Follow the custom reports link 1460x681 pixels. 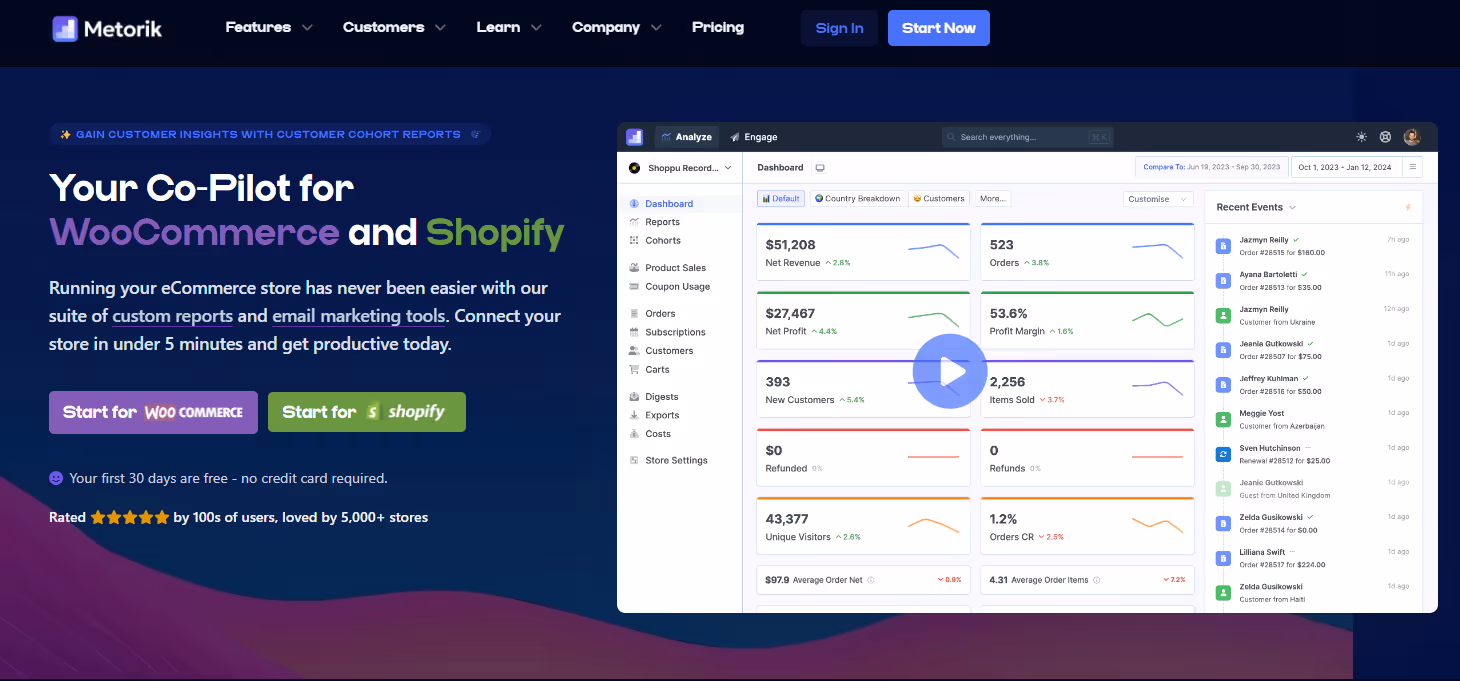[x=173, y=316]
